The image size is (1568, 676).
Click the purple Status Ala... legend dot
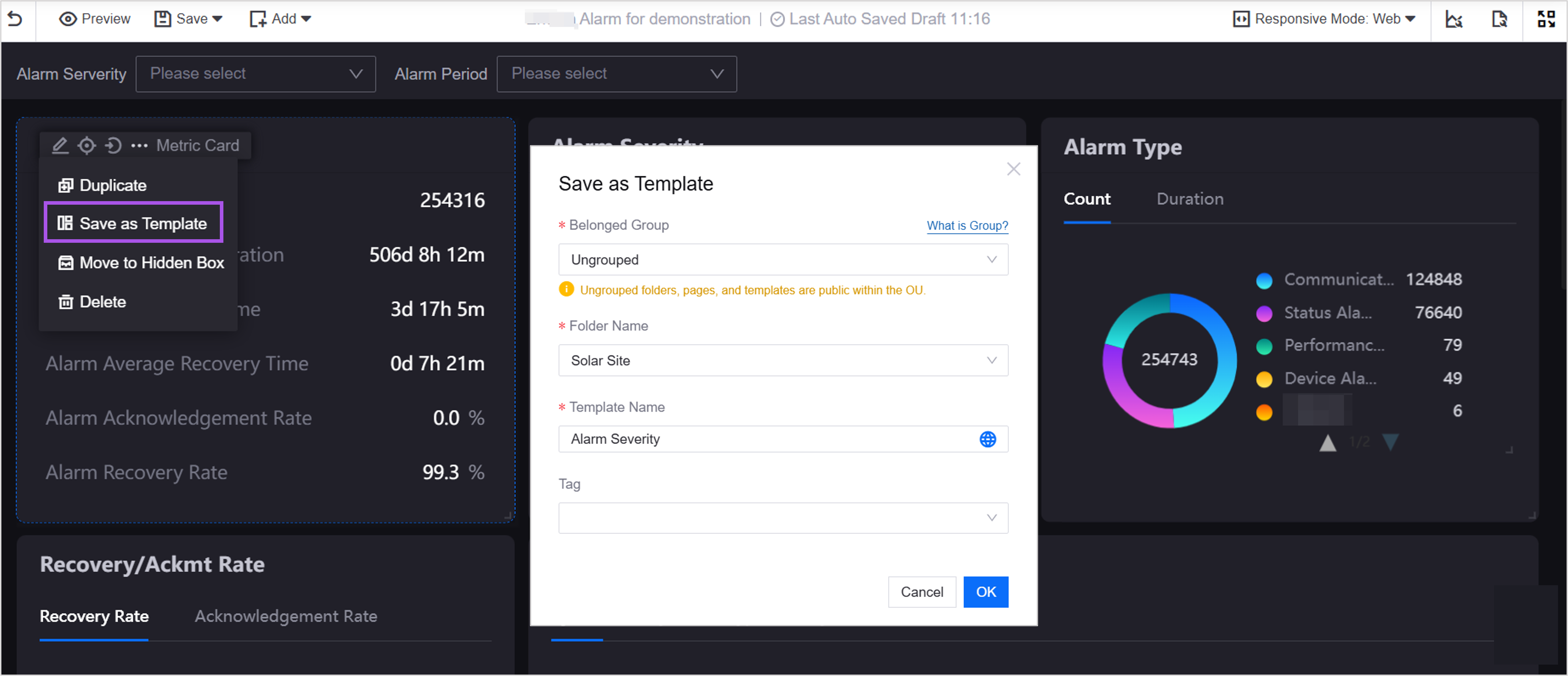pos(1264,314)
